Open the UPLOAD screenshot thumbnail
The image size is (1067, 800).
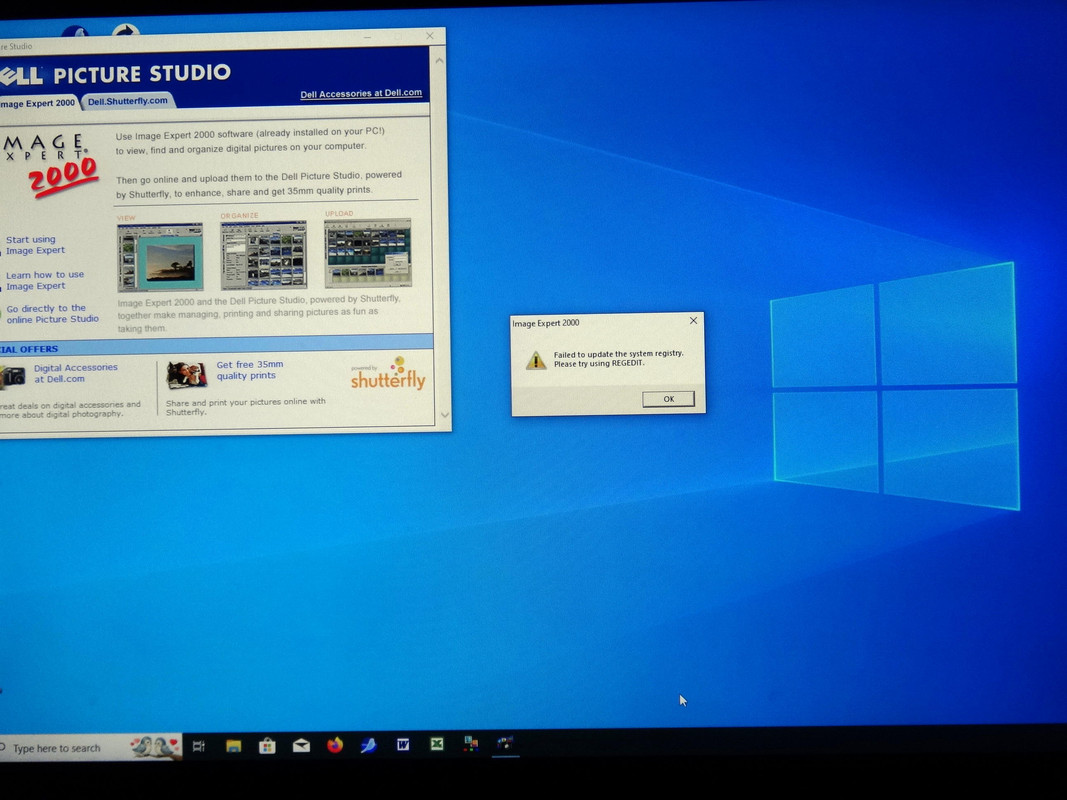tap(367, 252)
